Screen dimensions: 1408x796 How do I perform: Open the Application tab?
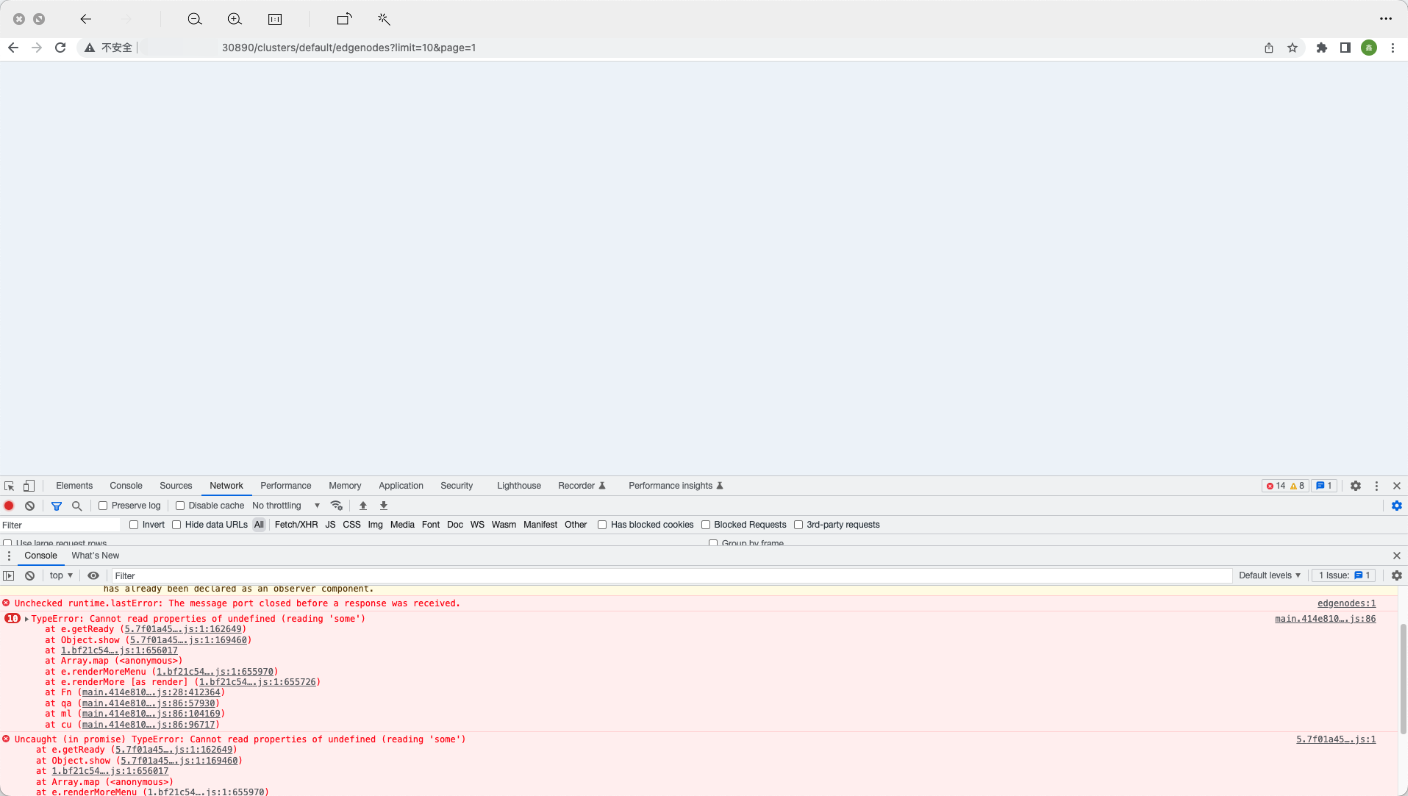401,486
